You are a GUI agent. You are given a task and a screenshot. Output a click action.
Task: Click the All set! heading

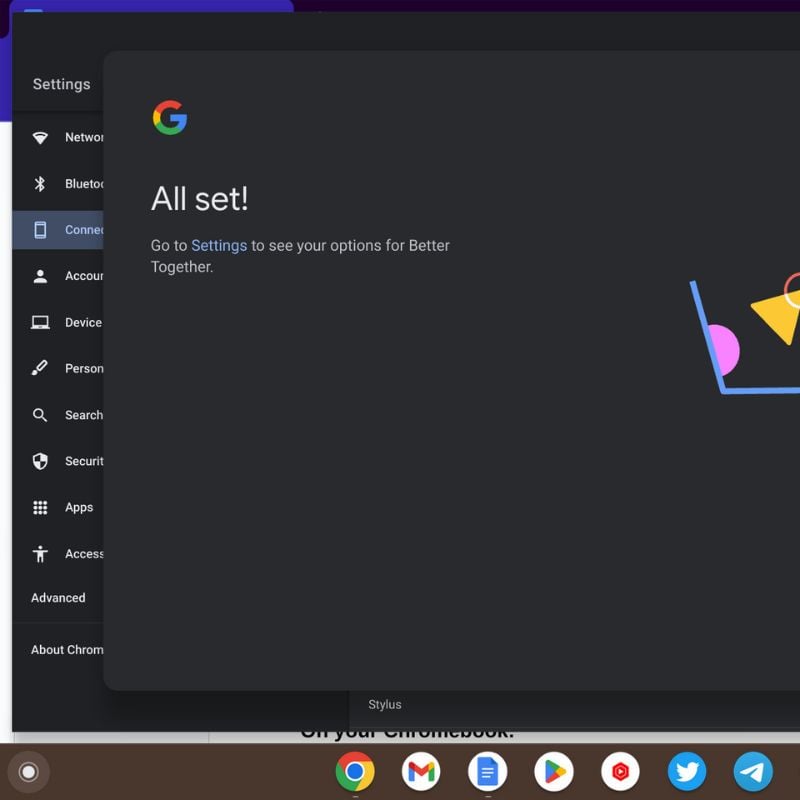pyautogui.click(x=199, y=198)
